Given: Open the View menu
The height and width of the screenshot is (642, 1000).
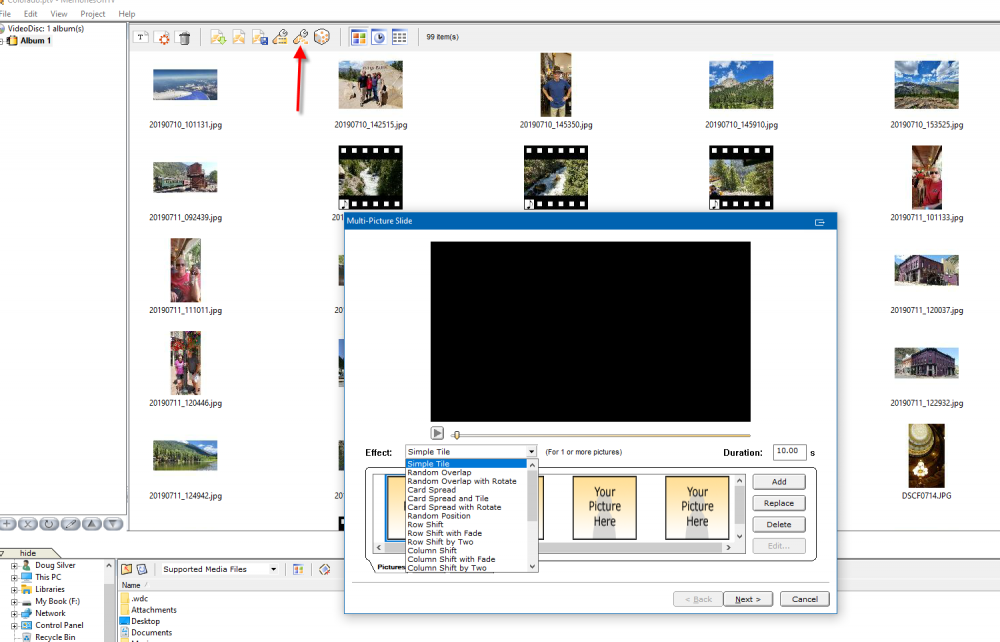Looking at the screenshot, I should 59,14.
